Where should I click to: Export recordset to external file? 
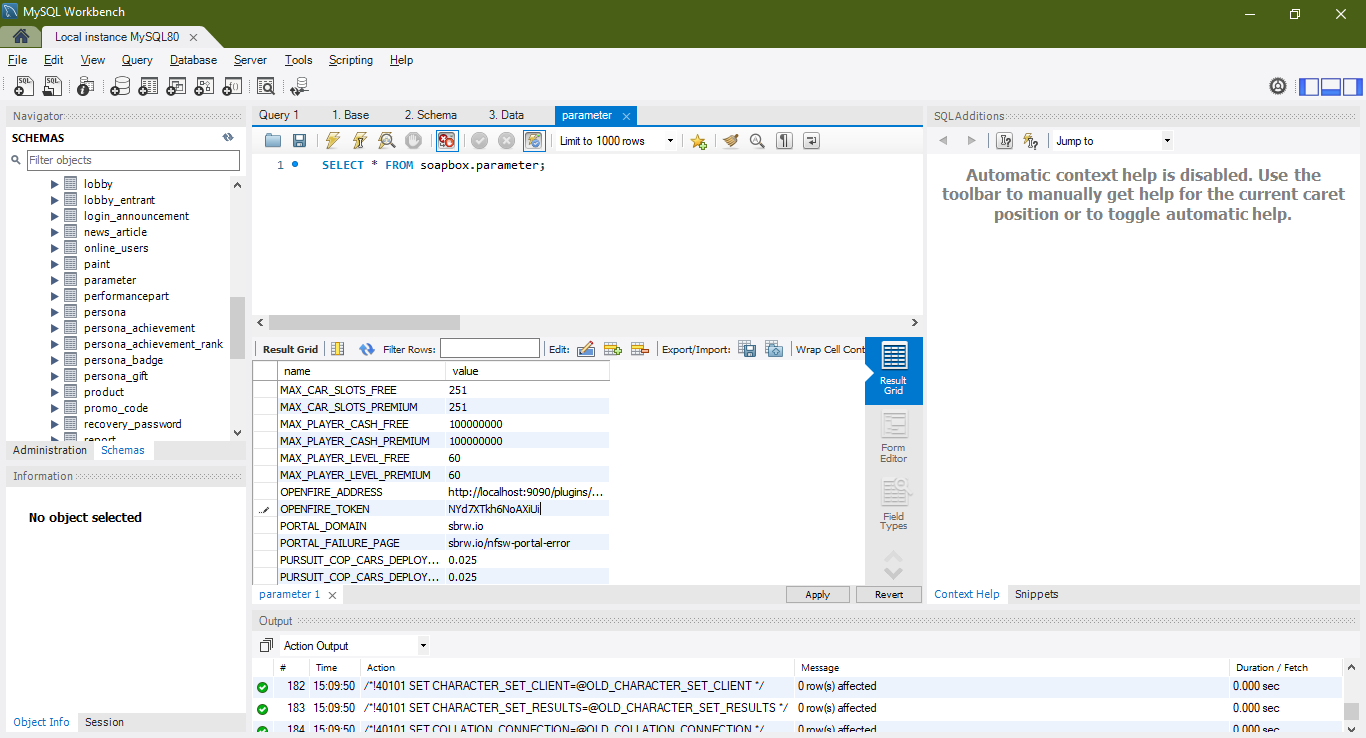coord(747,349)
